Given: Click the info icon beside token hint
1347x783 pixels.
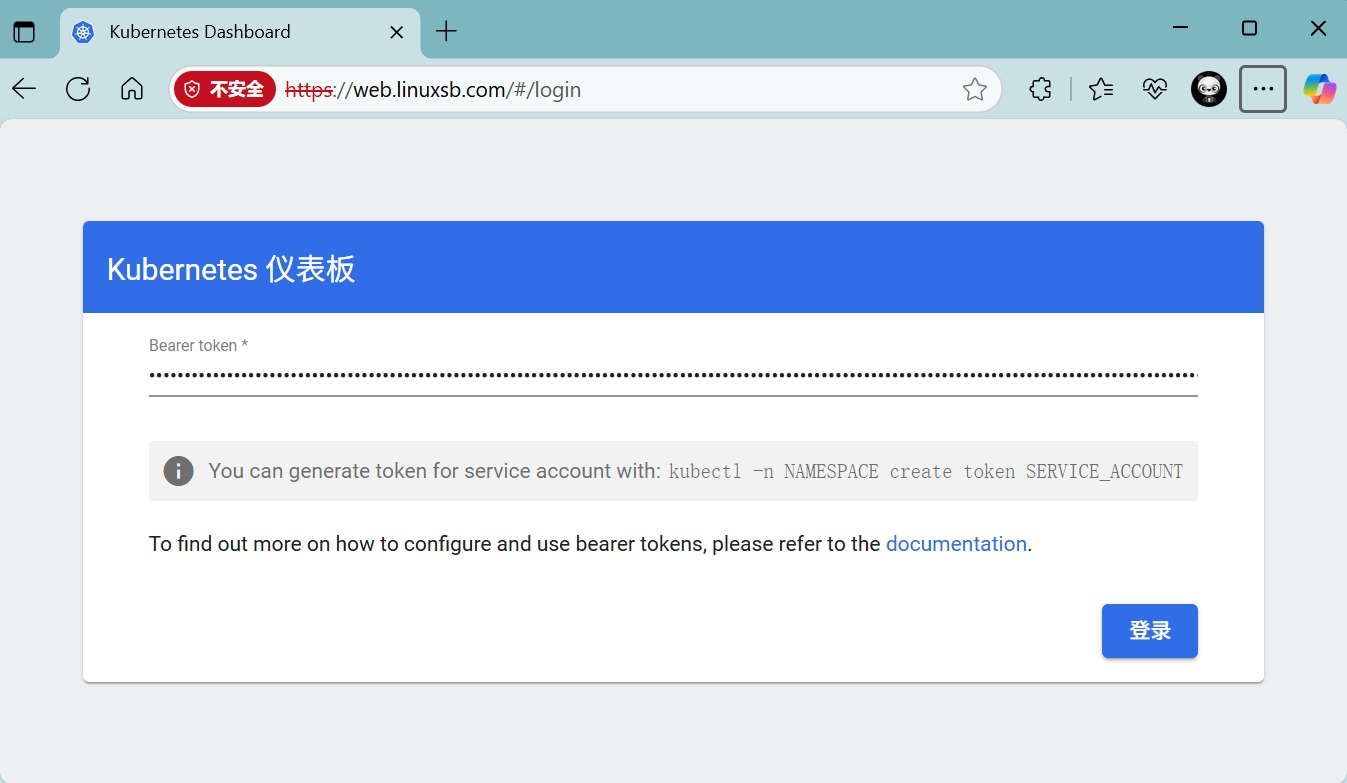Looking at the screenshot, I should point(178,471).
